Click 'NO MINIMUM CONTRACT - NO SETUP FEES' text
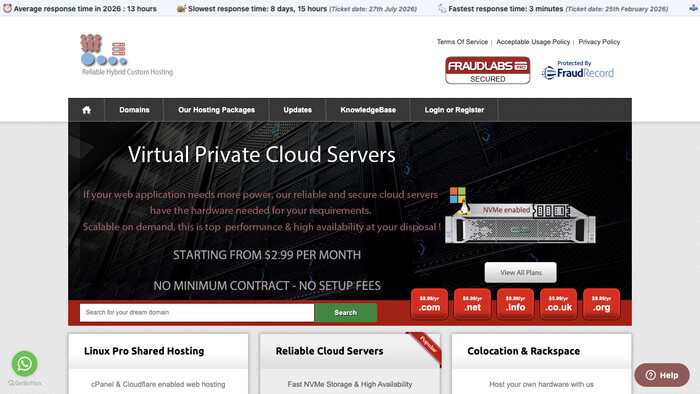Image resolution: width=700 pixels, height=394 pixels. 267,286
